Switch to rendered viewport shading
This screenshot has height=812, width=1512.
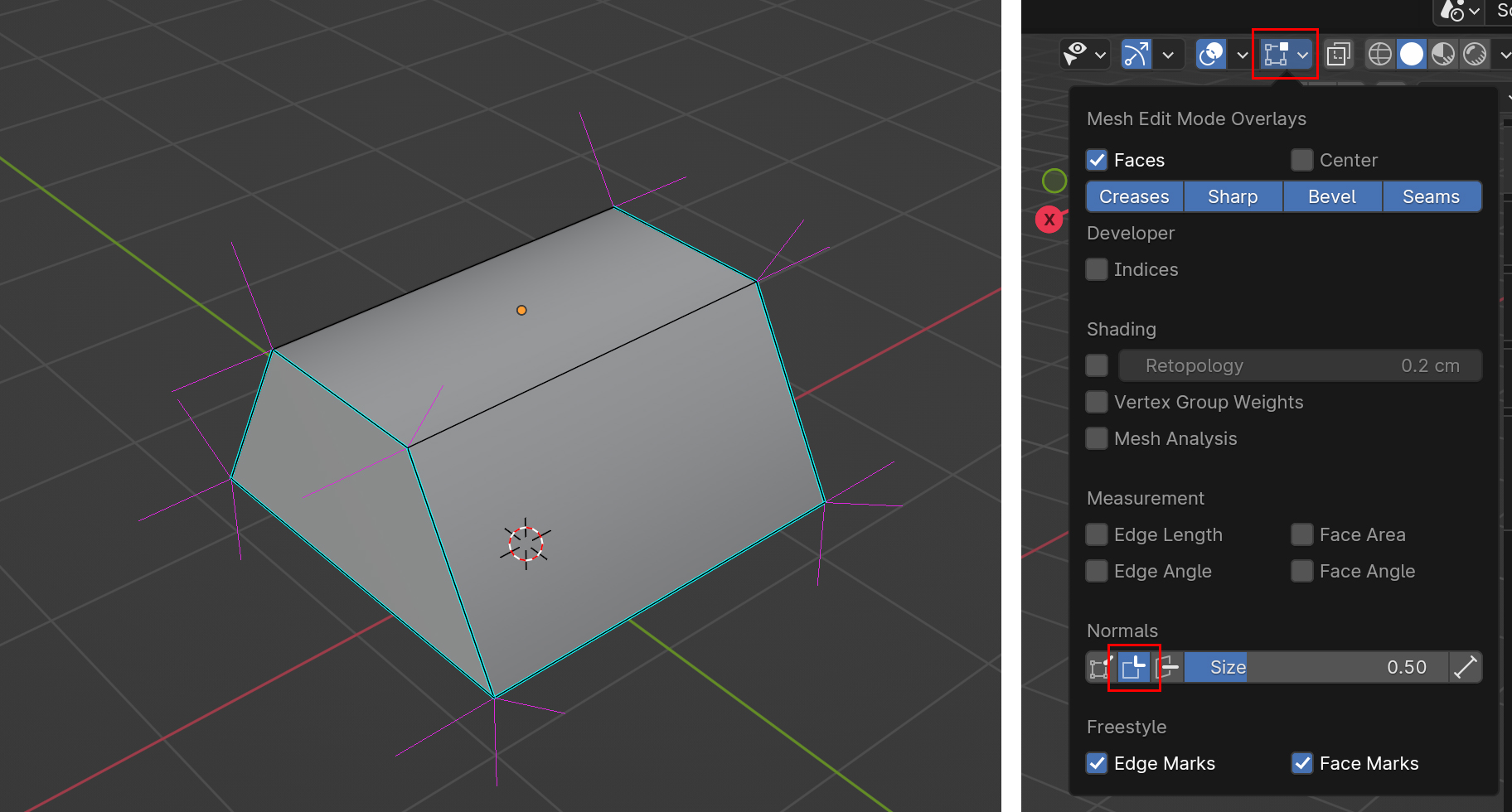1475,55
